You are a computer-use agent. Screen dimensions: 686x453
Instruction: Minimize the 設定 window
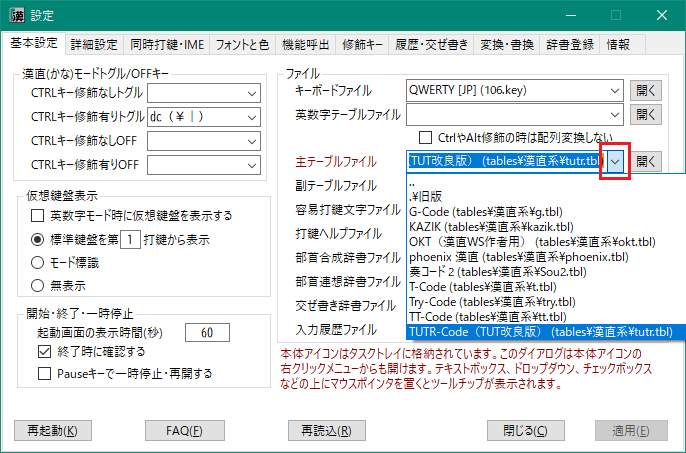[570, 15]
